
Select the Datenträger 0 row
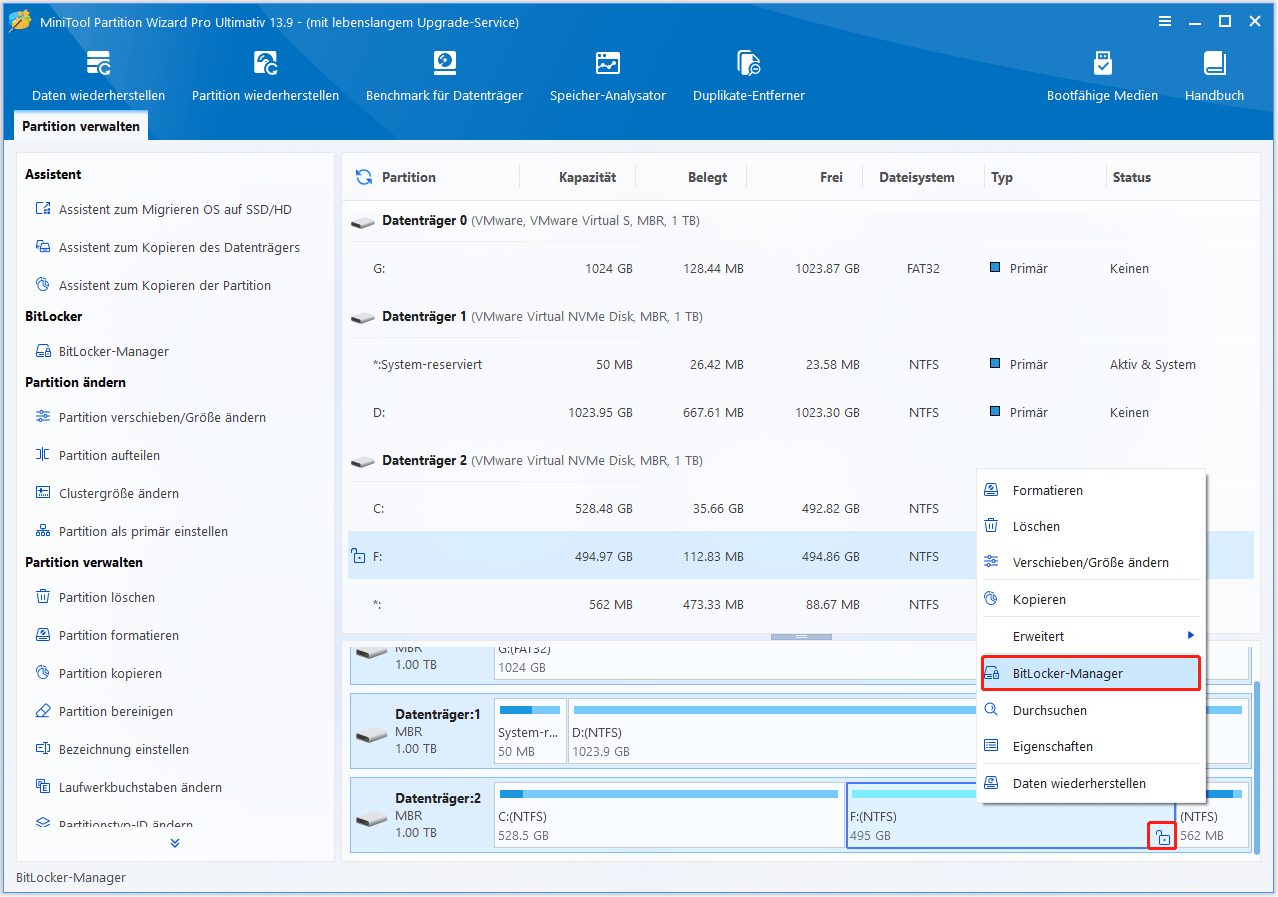(800, 220)
